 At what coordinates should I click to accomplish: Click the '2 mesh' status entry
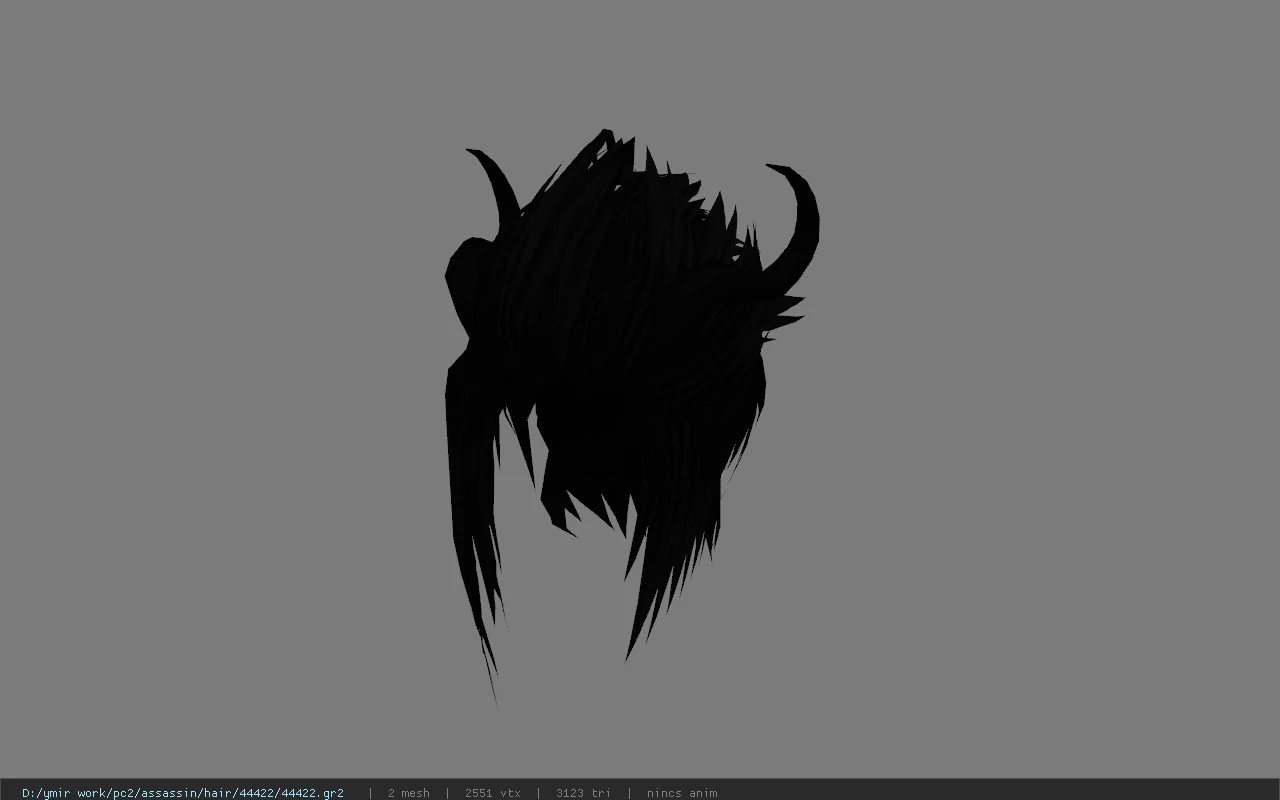pyautogui.click(x=408, y=793)
